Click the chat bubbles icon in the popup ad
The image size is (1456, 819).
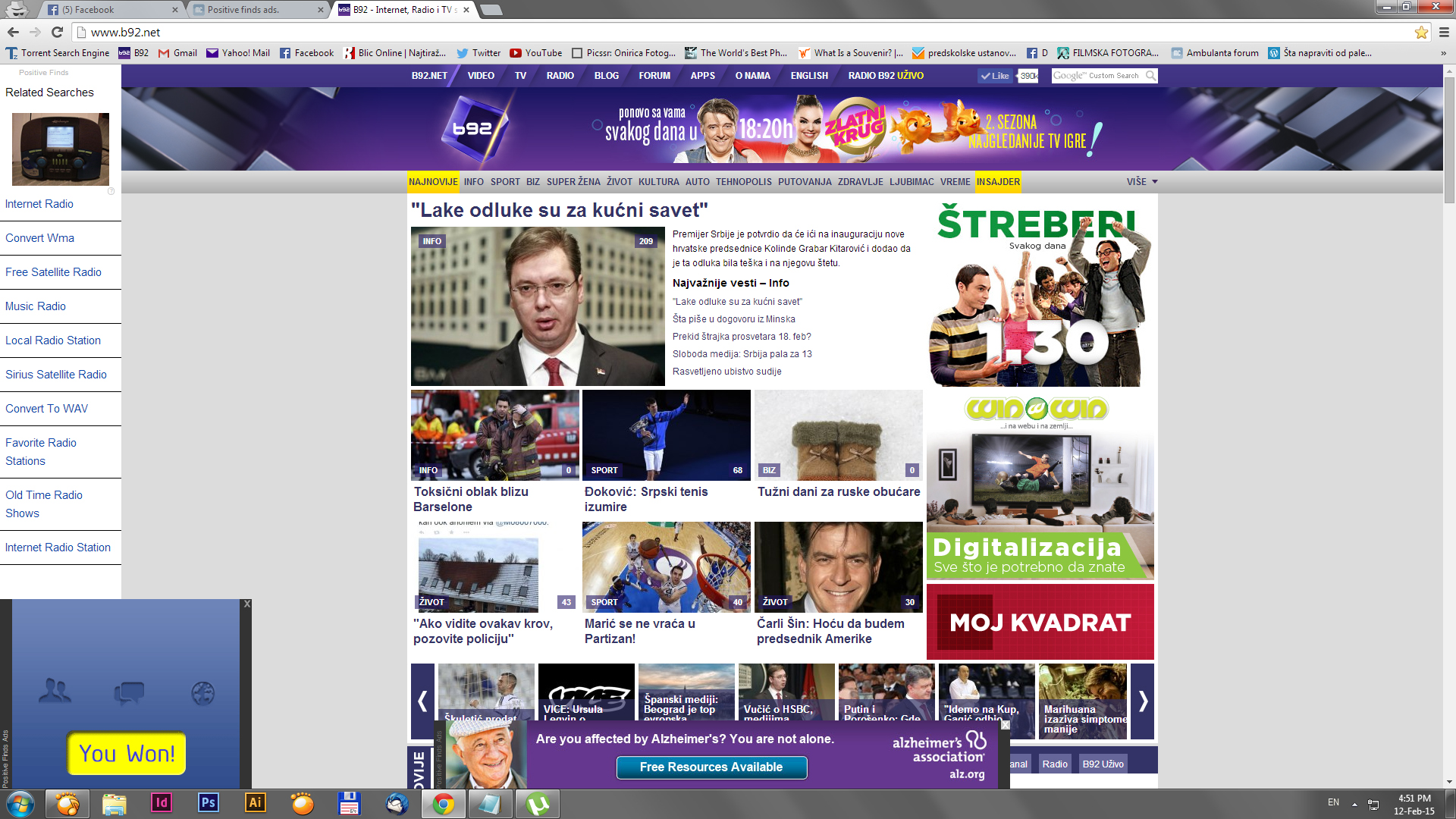tap(129, 692)
